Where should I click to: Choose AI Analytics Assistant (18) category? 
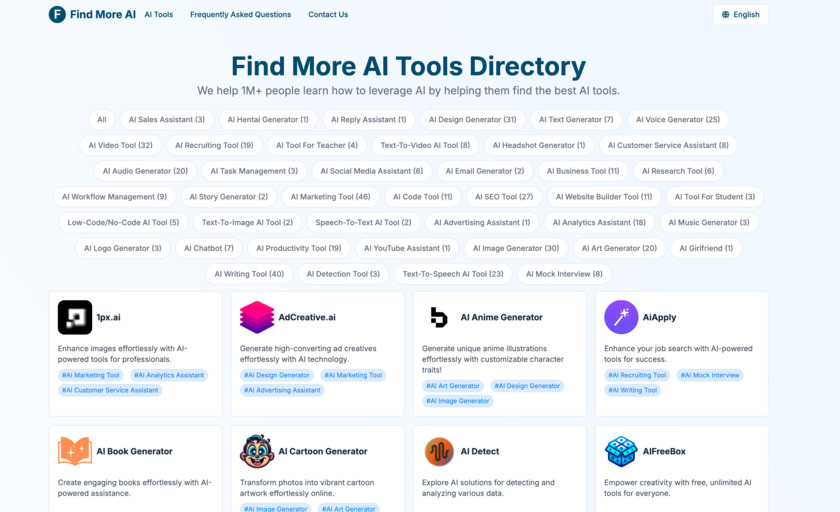click(599, 222)
